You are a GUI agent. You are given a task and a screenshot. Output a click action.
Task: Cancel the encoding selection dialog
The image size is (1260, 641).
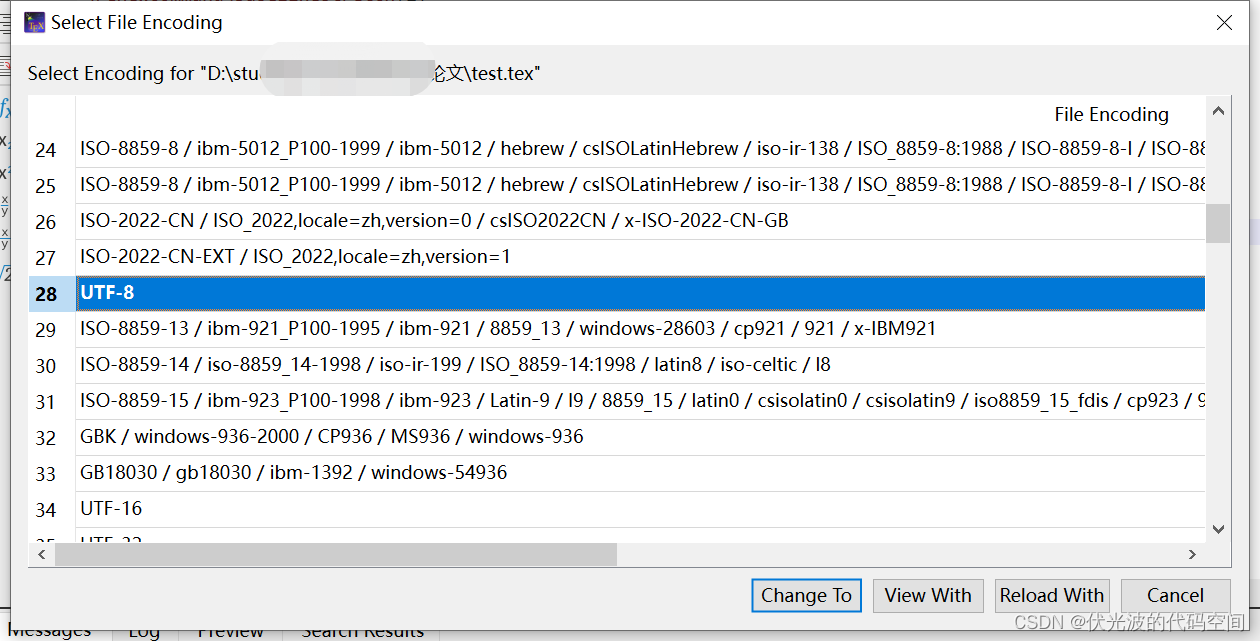pyautogui.click(x=1175, y=595)
